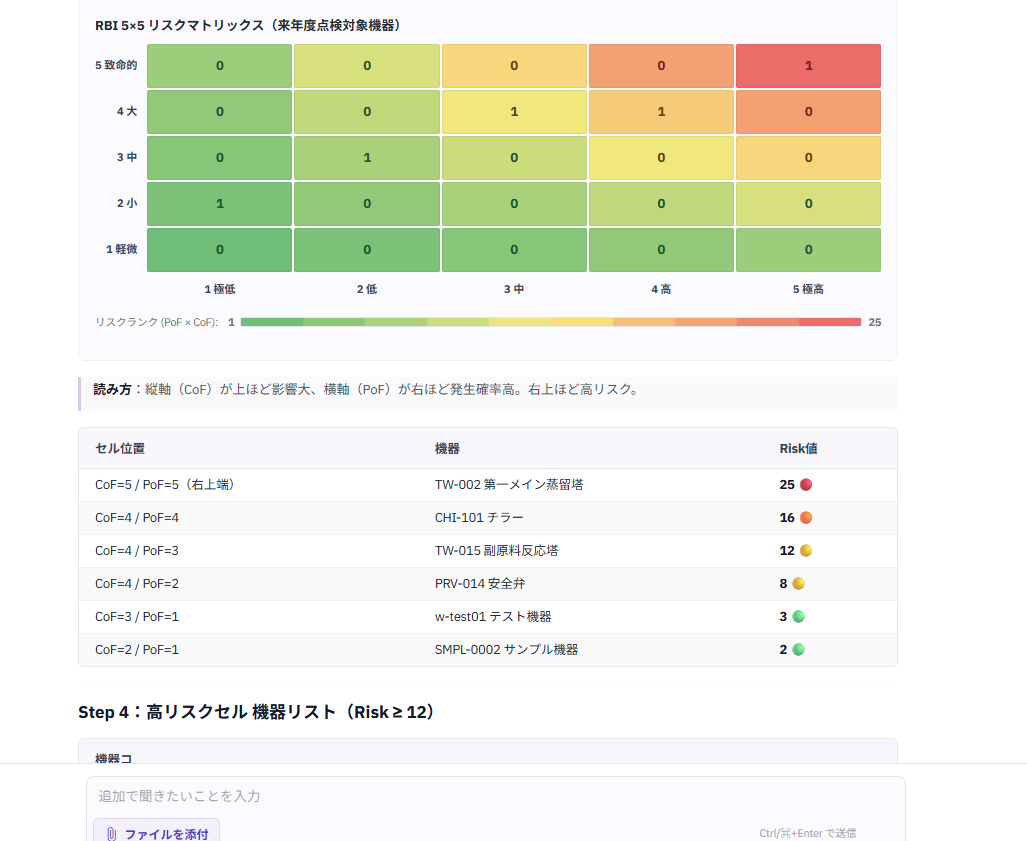Click CHI-101 チラー equipment name

pyautogui.click(x=479, y=517)
